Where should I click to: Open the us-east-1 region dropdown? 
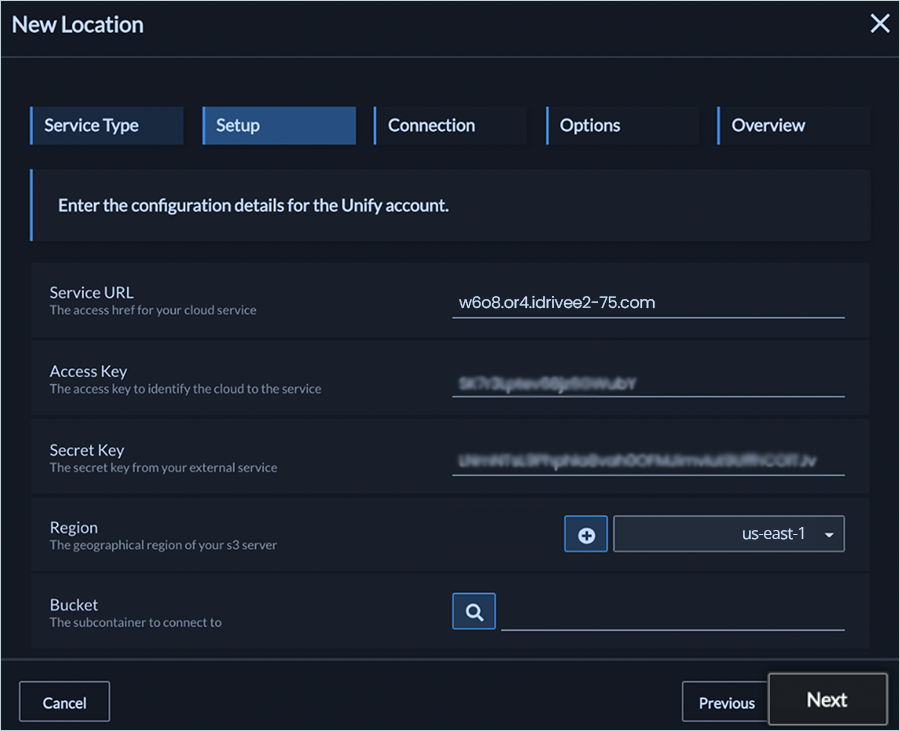729,534
